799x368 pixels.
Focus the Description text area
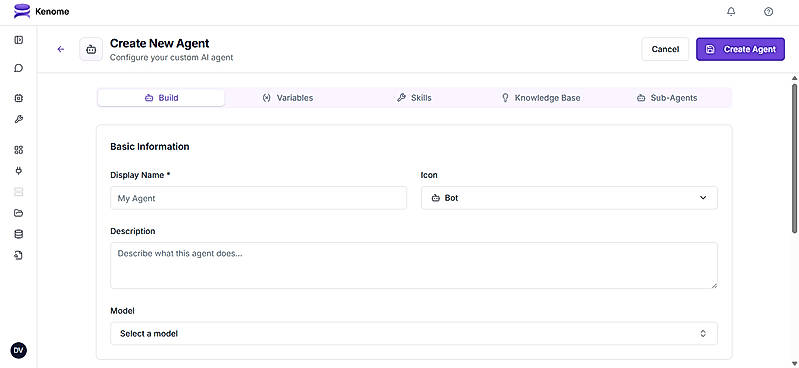pos(414,266)
